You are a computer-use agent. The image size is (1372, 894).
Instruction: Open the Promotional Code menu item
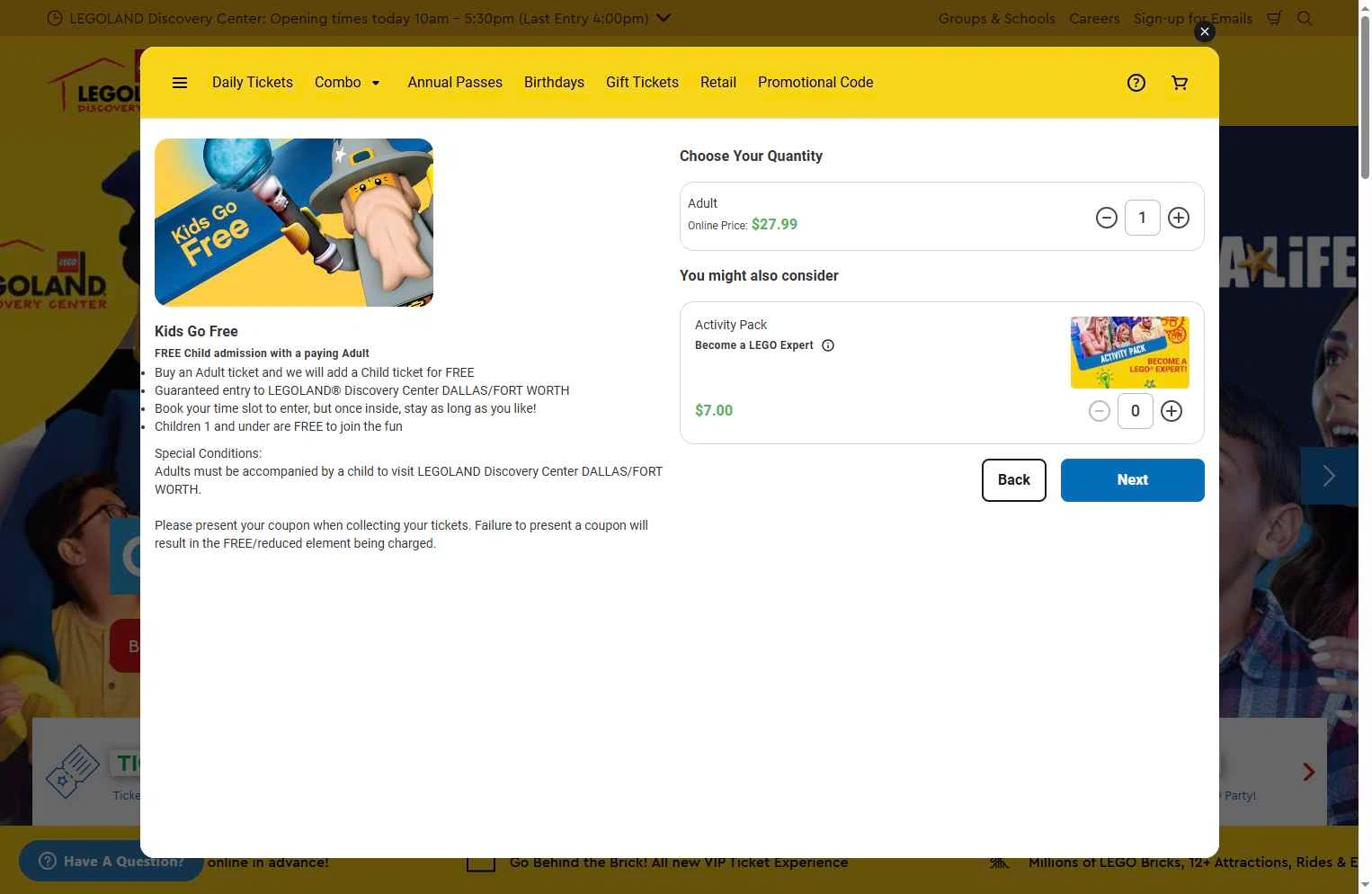tap(815, 83)
